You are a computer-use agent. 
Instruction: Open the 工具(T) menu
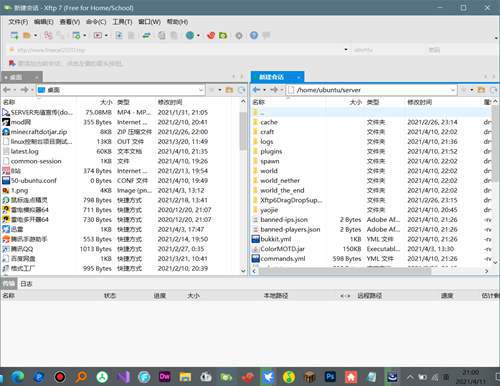click(122, 22)
